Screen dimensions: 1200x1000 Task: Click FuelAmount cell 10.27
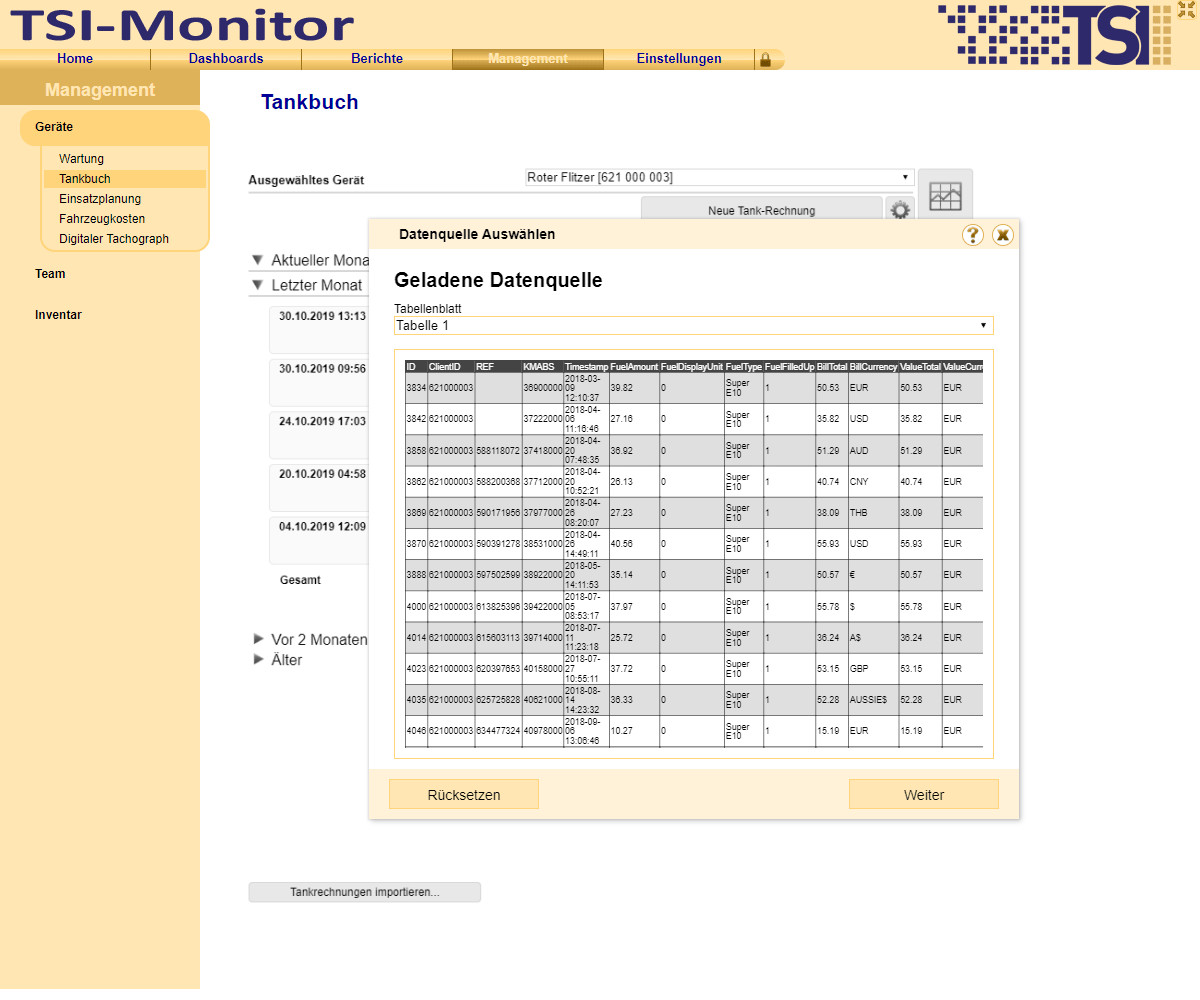click(634, 731)
